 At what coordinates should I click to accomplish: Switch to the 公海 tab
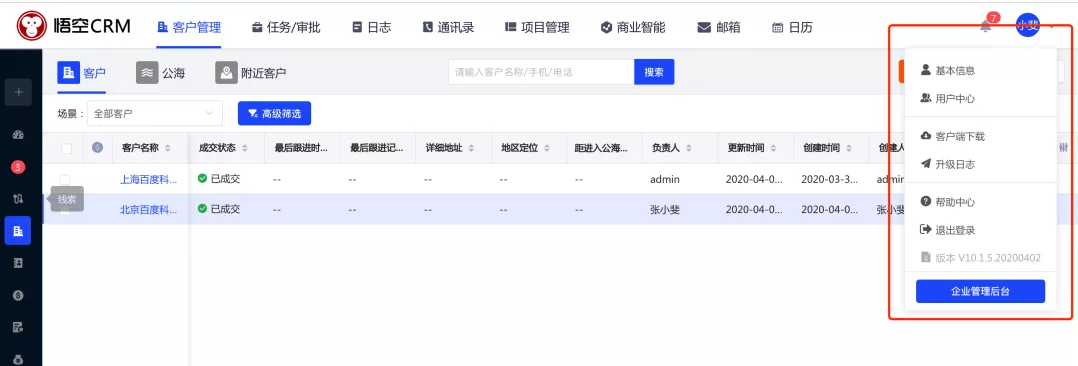pos(161,73)
